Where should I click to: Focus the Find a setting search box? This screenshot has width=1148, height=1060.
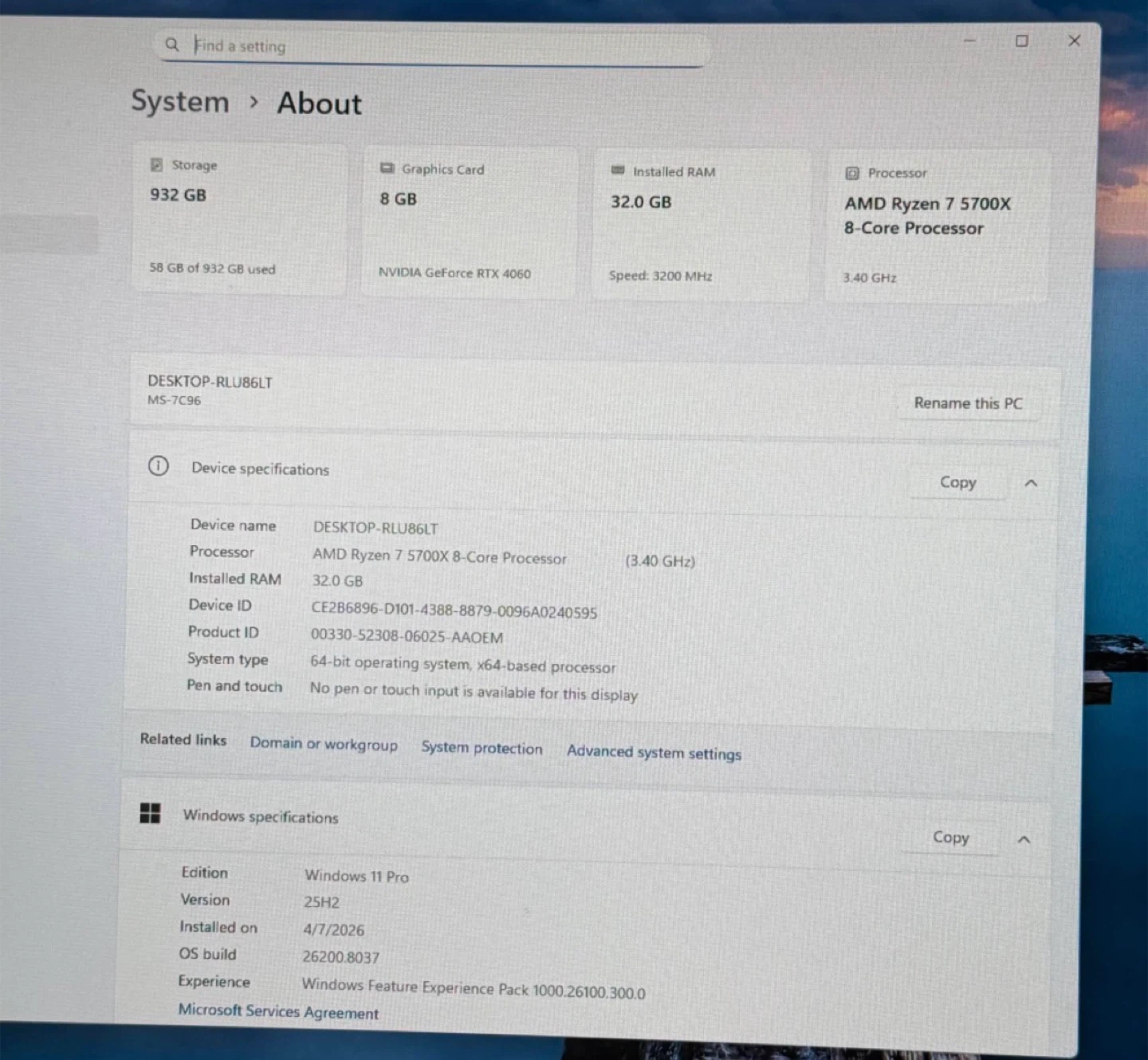pos(446,46)
